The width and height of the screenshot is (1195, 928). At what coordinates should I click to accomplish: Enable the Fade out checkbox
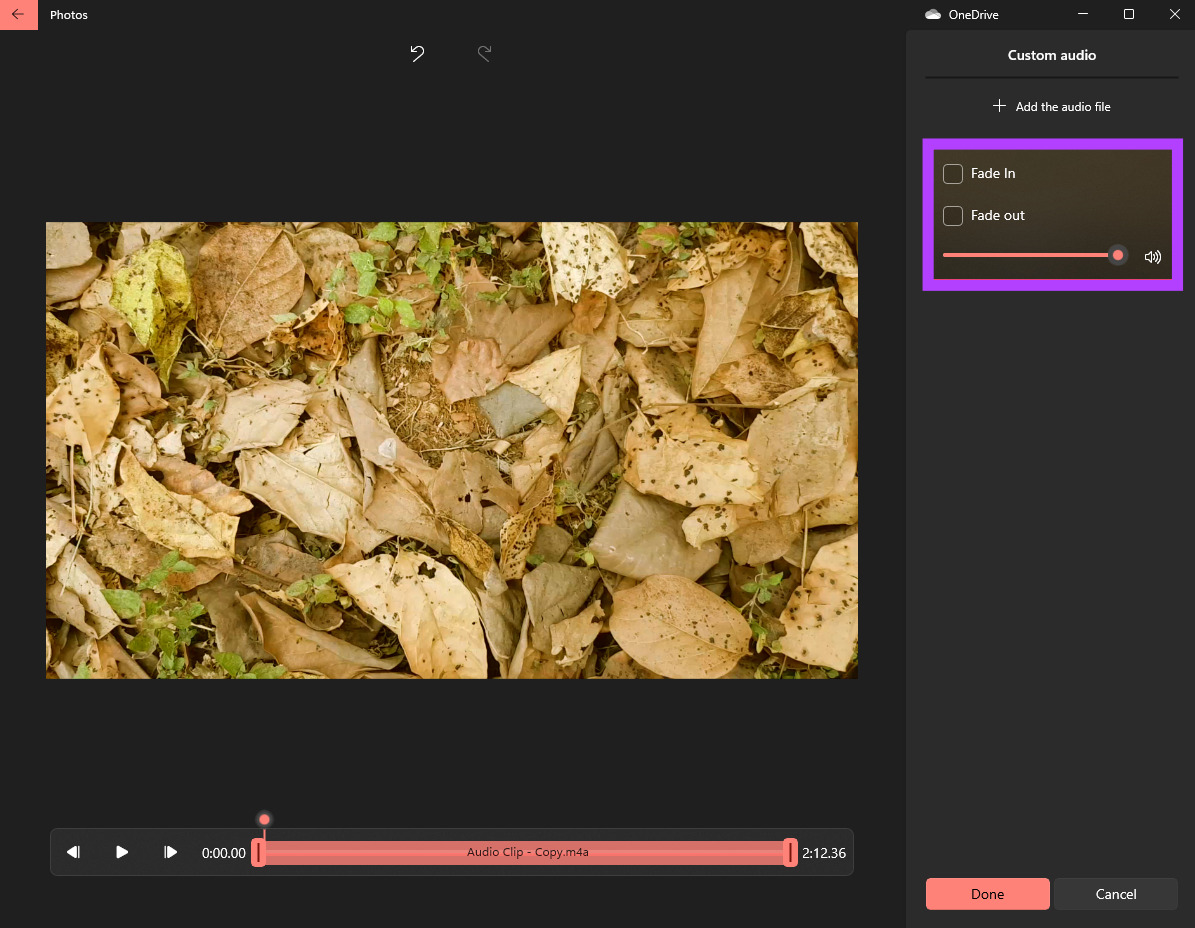[x=953, y=216]
